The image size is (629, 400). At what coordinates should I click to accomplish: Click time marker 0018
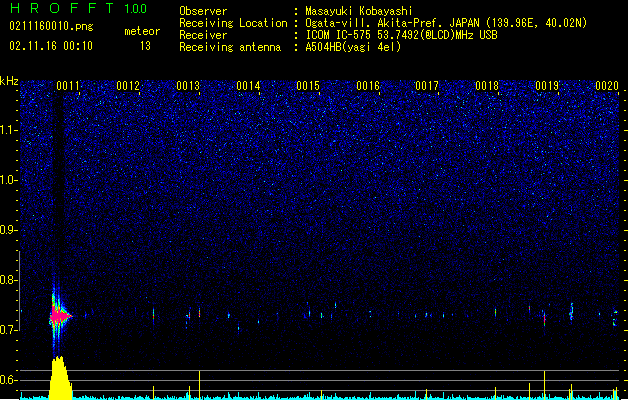[487, 86]
